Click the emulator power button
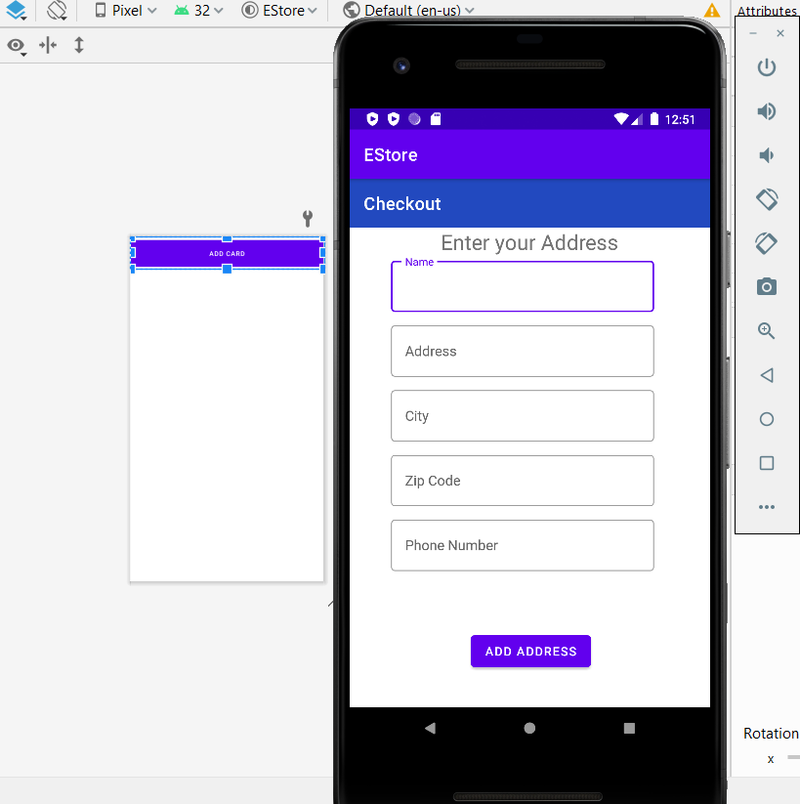800x804 pixels. 767,67
